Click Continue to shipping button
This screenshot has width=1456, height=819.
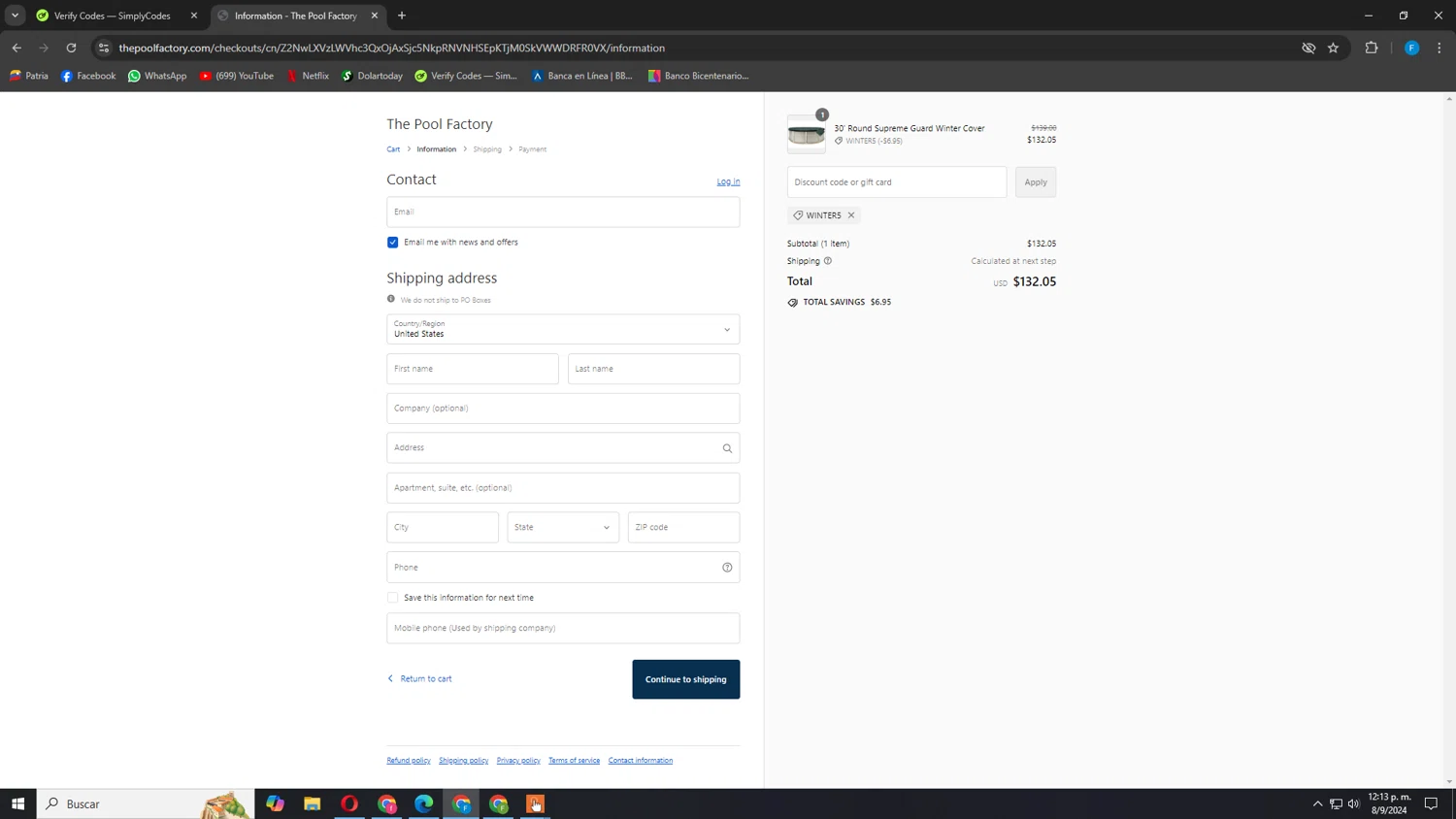pyautogui.click(x=686, y=679)
